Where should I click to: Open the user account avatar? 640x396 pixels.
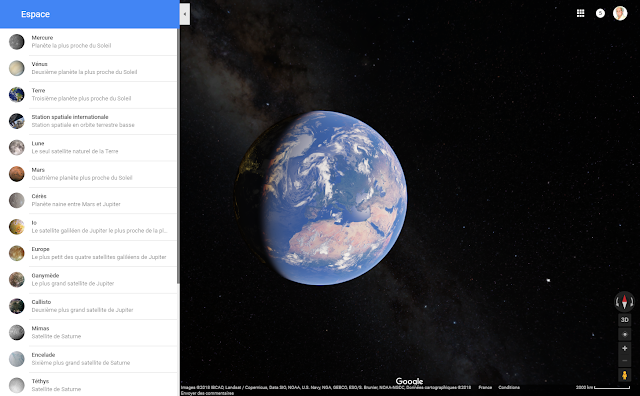click(620, 13)
